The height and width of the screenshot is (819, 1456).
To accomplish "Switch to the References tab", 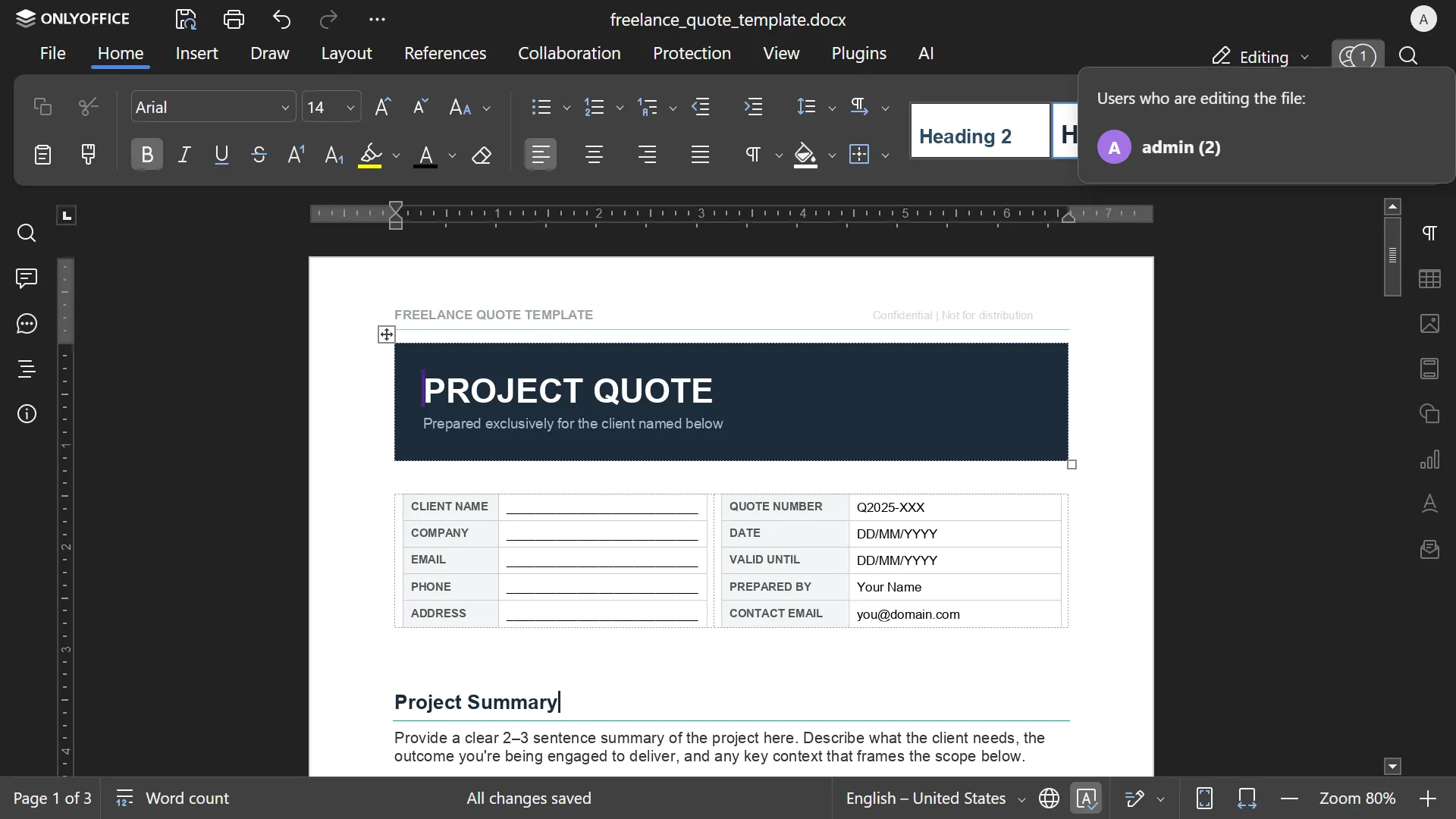I will [x=445, y=53].
